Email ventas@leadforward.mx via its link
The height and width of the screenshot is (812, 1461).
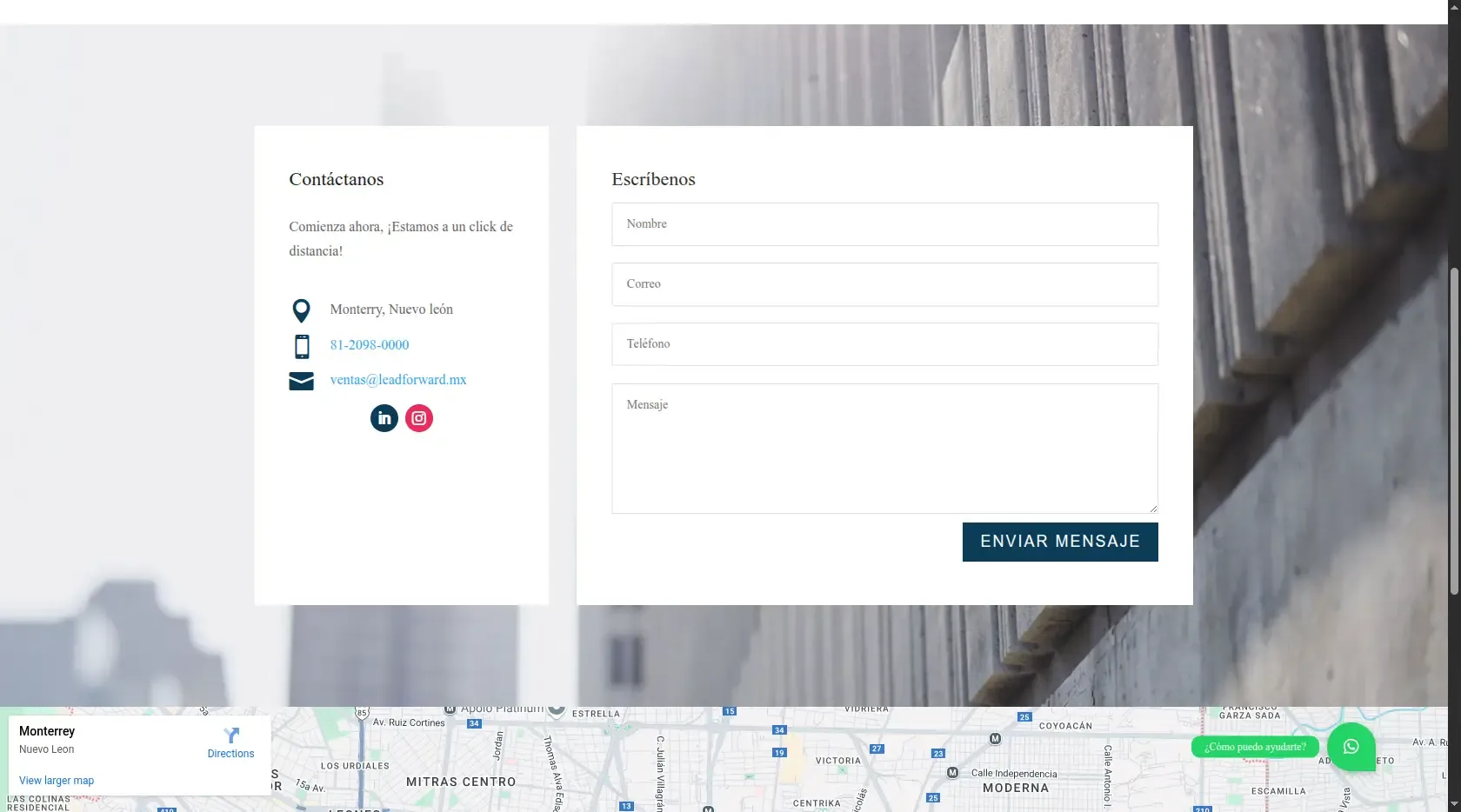point(397,380)
